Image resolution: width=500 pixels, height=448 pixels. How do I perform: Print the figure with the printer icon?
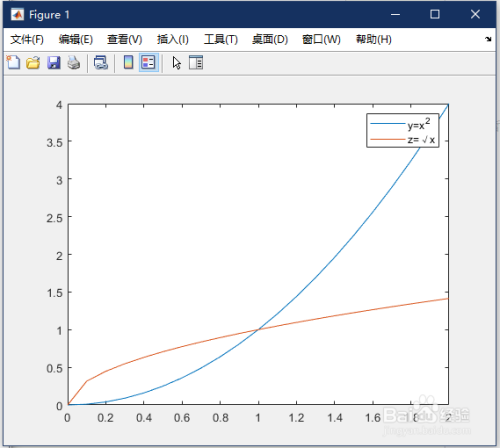(74, 62)
